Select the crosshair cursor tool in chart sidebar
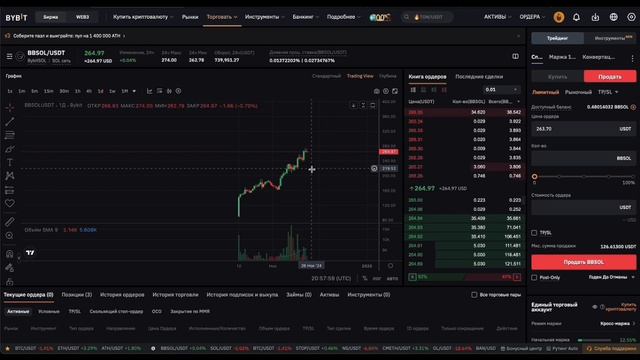This screenshot has height=360, width=640. click(x=10, y=107)
